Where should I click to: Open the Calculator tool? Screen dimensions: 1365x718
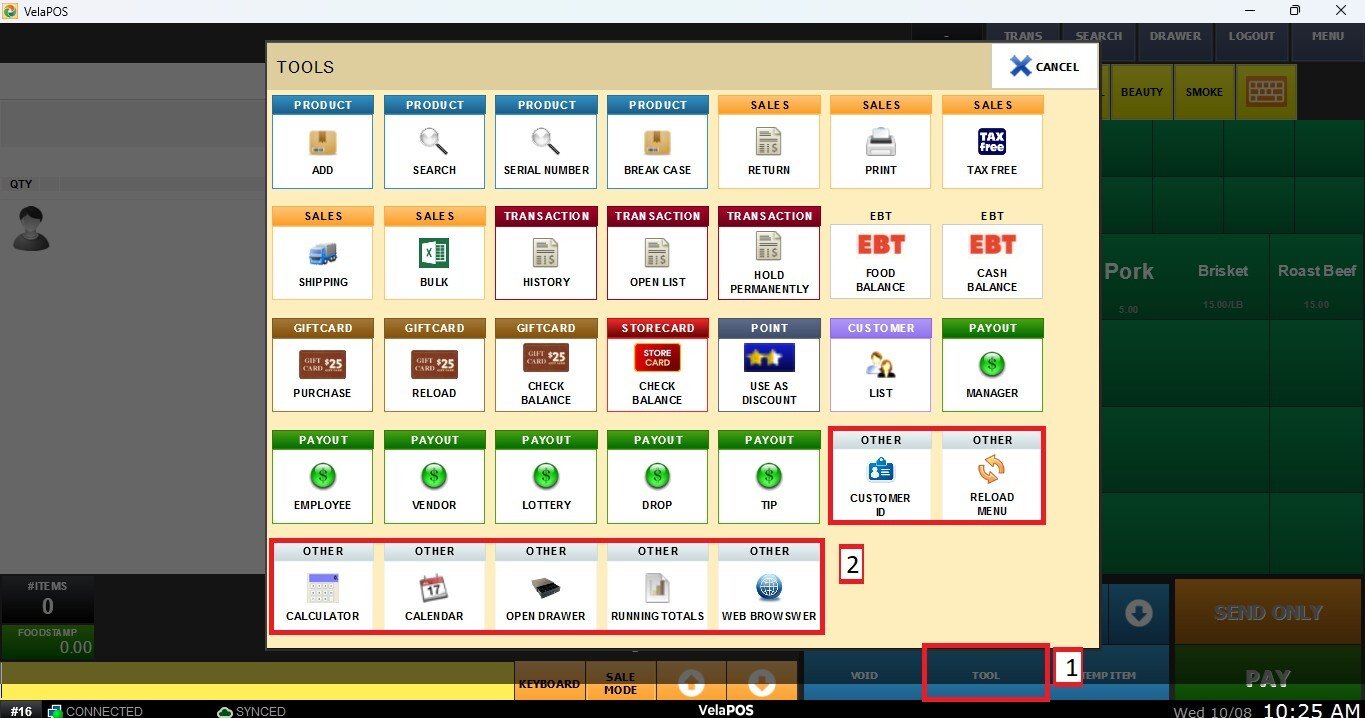322,596
